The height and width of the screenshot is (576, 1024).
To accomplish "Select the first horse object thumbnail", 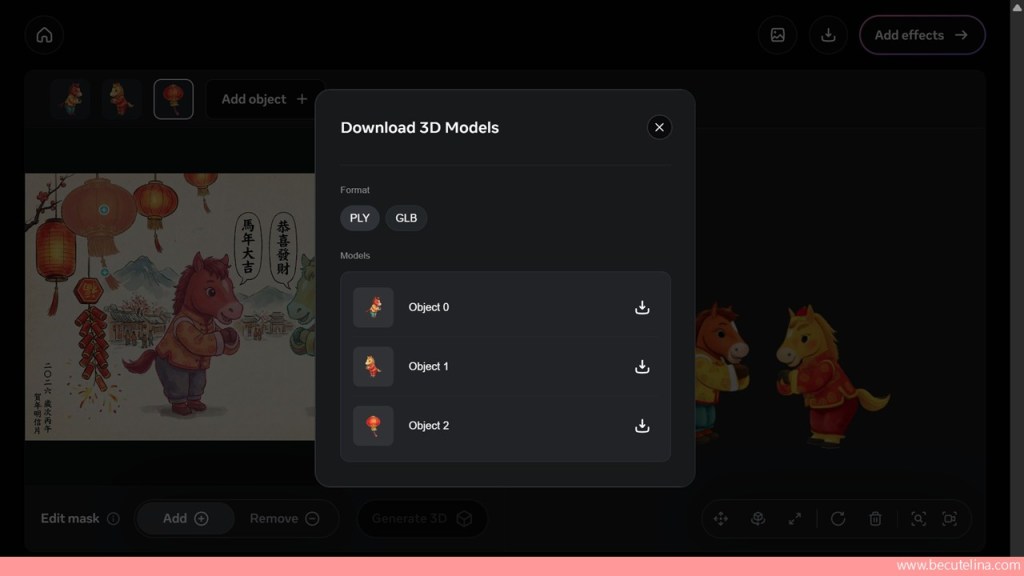I will pos(71,99).
